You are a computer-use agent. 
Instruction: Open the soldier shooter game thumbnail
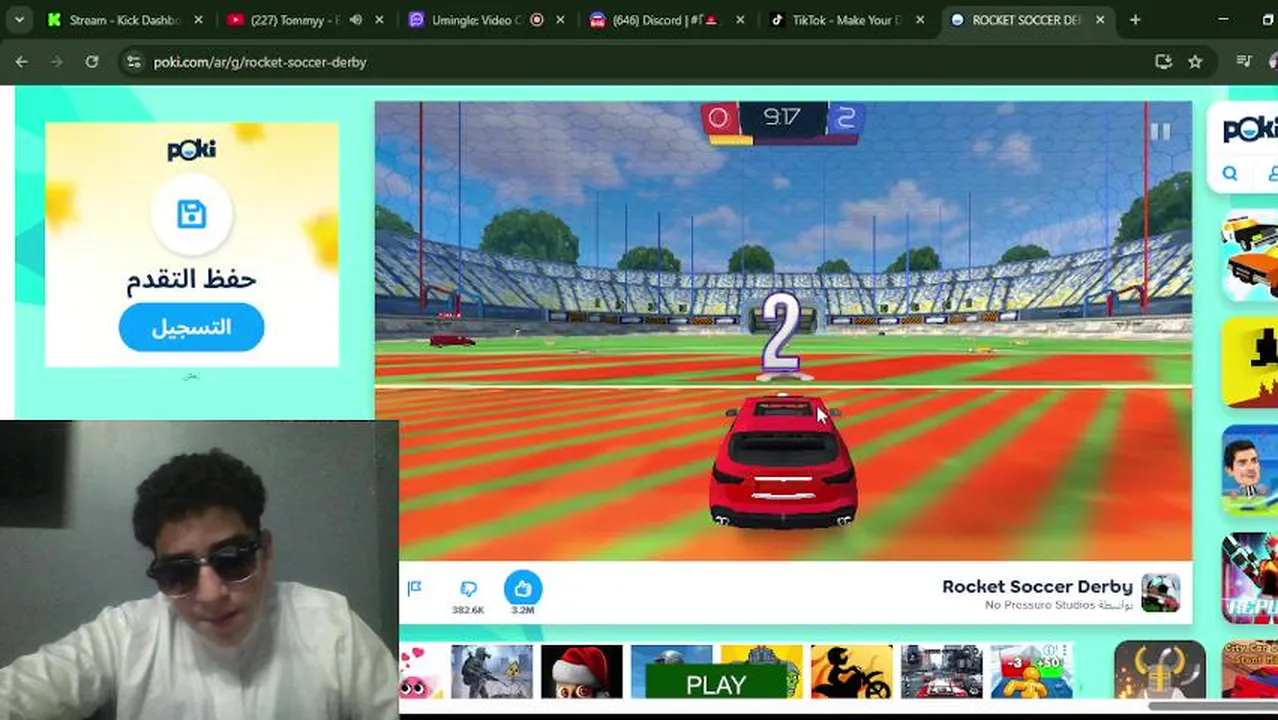[492, 671]
